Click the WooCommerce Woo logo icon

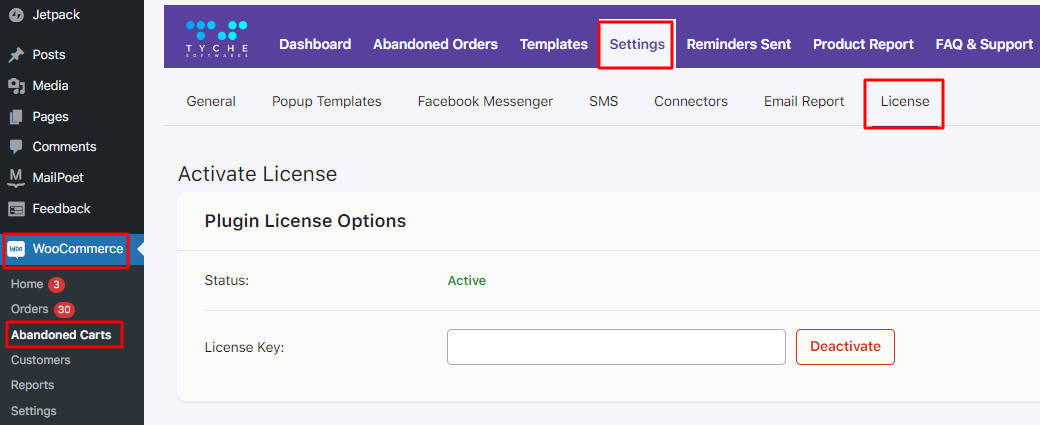16,249
